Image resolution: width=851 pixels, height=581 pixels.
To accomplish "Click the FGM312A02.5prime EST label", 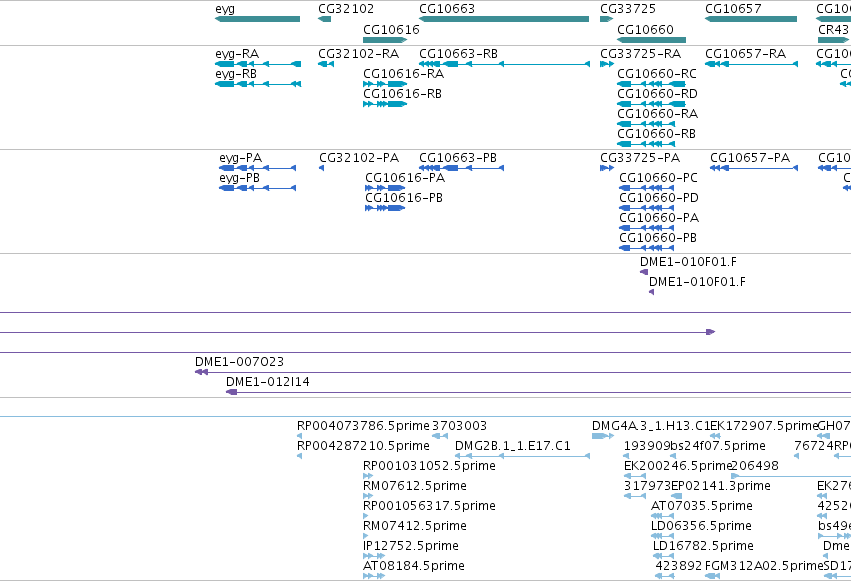I will 764,566.
